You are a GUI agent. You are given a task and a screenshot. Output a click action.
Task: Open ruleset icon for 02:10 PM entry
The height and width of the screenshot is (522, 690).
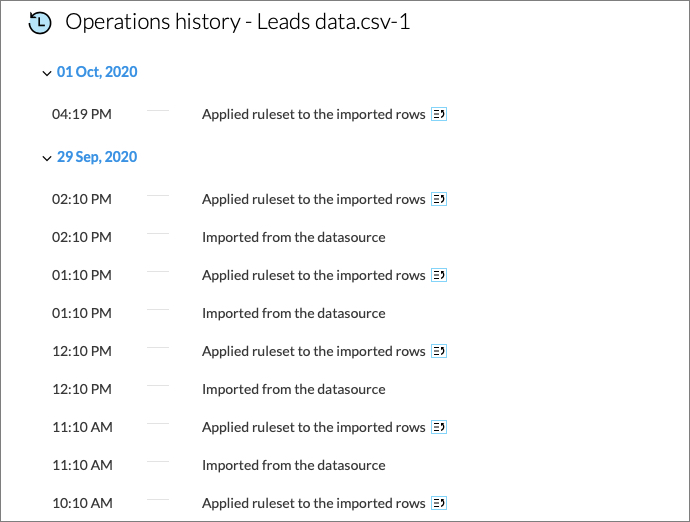pos(439,199)
